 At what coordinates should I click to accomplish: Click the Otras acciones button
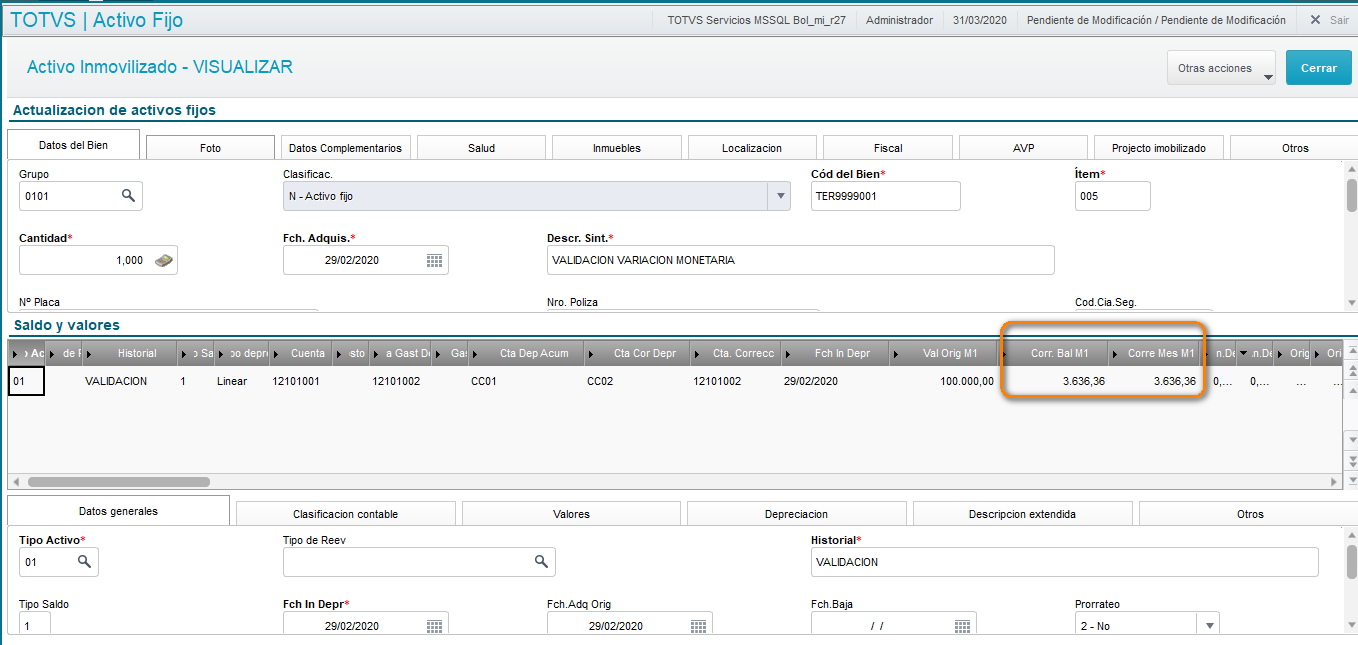point(1221,68)
